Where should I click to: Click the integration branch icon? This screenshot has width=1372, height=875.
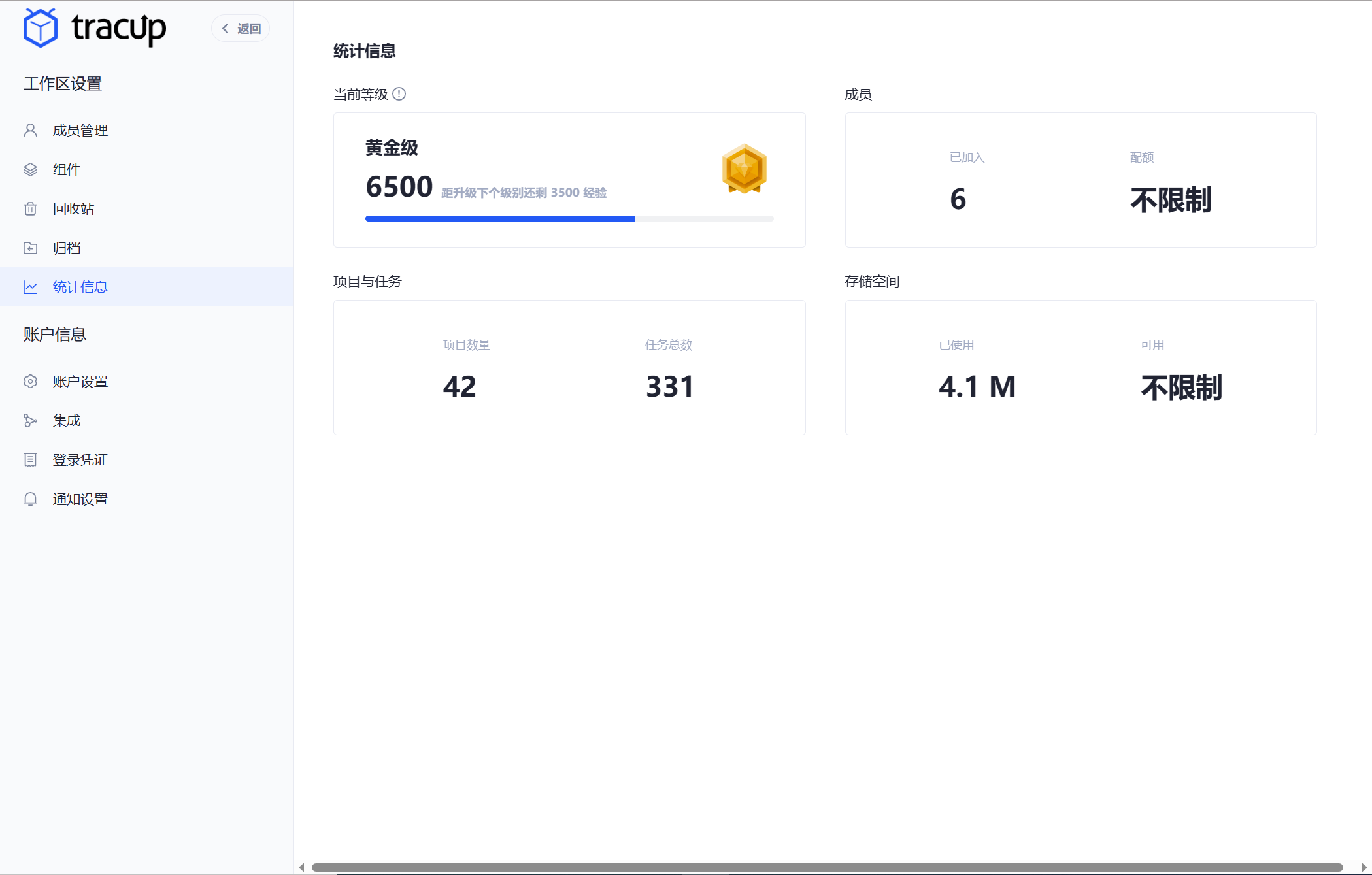click(x=30, y=420)
